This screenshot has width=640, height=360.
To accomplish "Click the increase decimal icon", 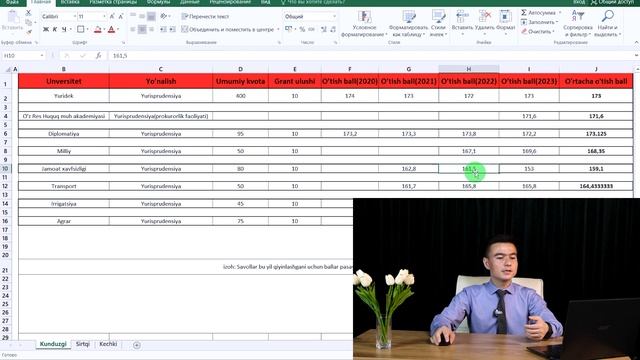I will [324, 29].
